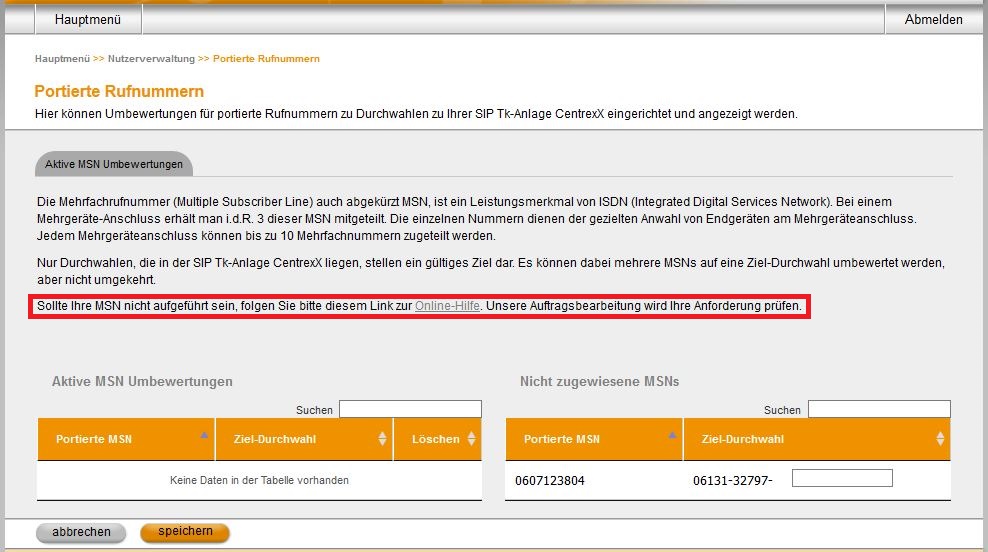
Task: Follow the Online-Hilfe link
Action: pyautogui.click(x=447, y=306)
